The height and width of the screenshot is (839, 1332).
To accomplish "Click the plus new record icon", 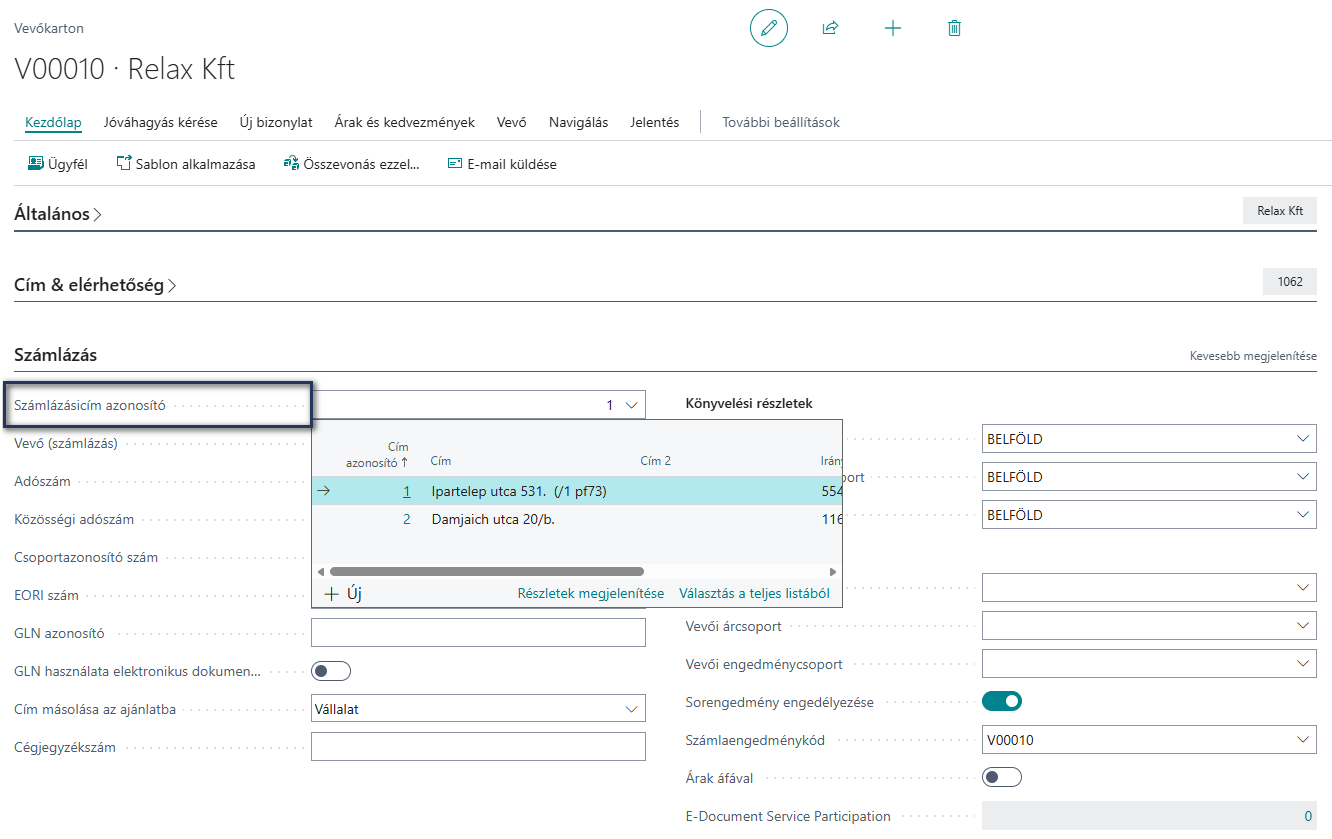I will point(893,28).
